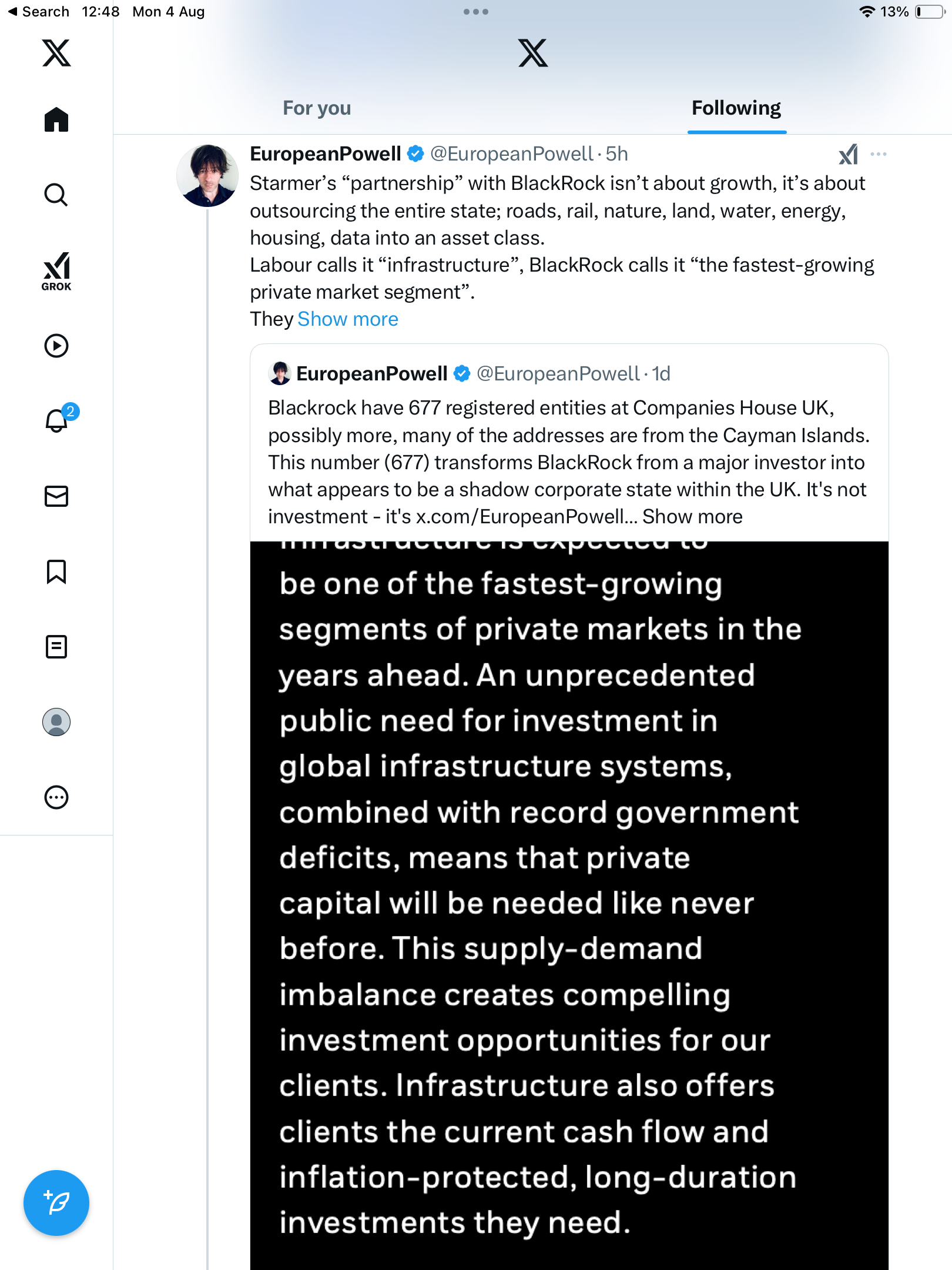Tap Search to go back in status bar
Image resolution: width=952 pixels, height=1270 pixels.
[39, 12]
